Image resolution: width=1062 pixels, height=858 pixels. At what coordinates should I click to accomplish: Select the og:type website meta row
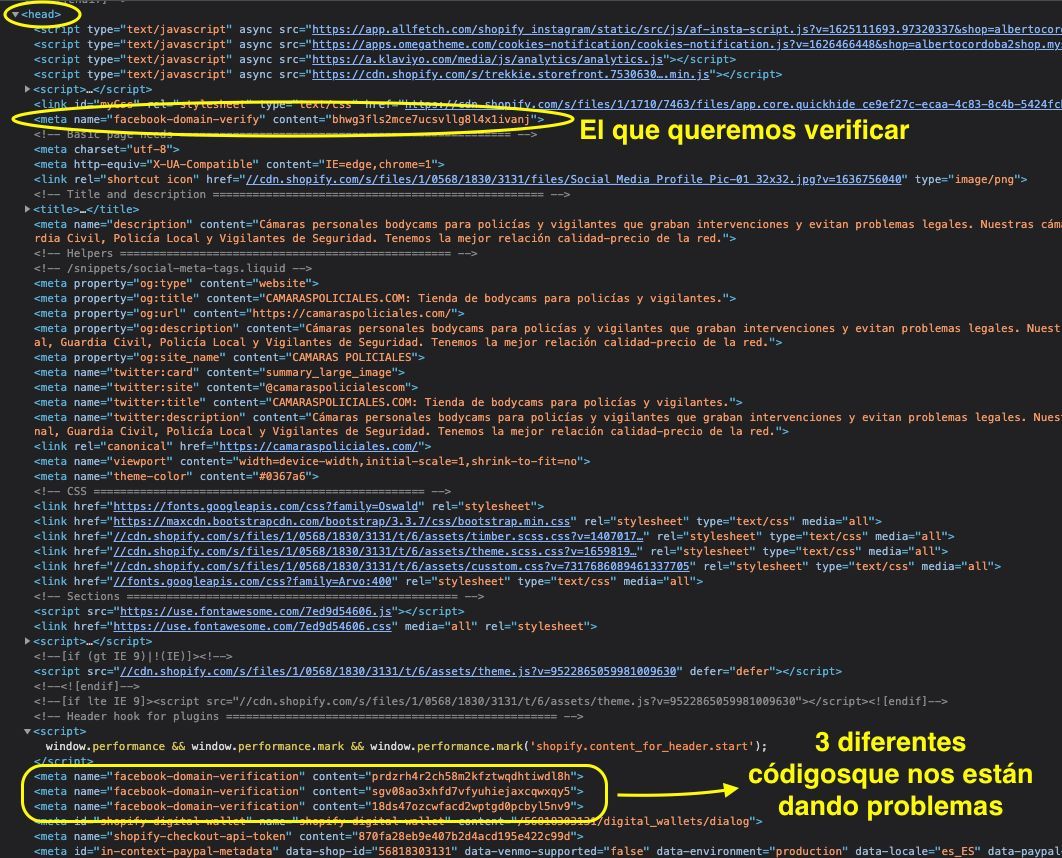coord(176,283)
